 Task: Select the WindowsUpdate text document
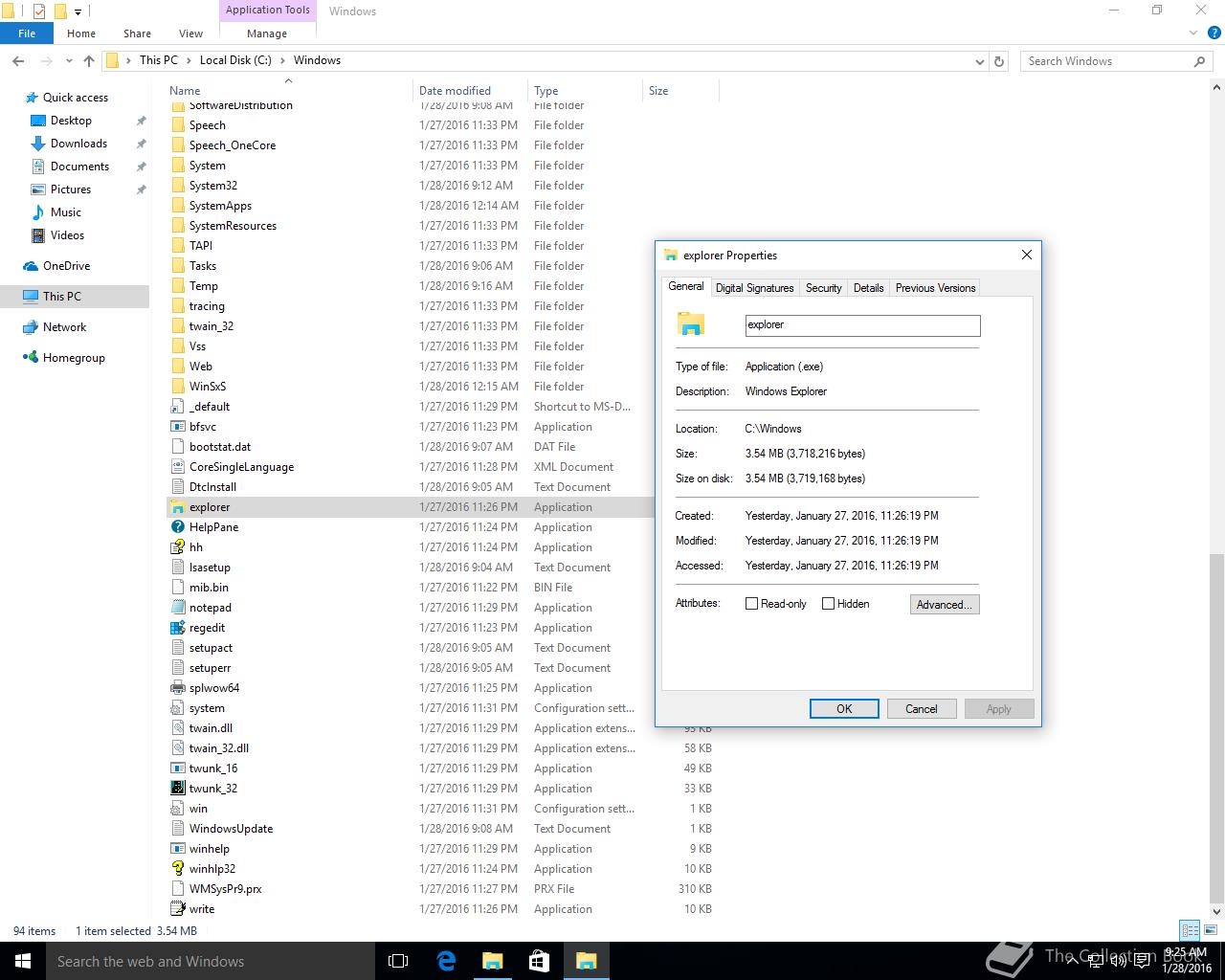[x=231, y=829]
